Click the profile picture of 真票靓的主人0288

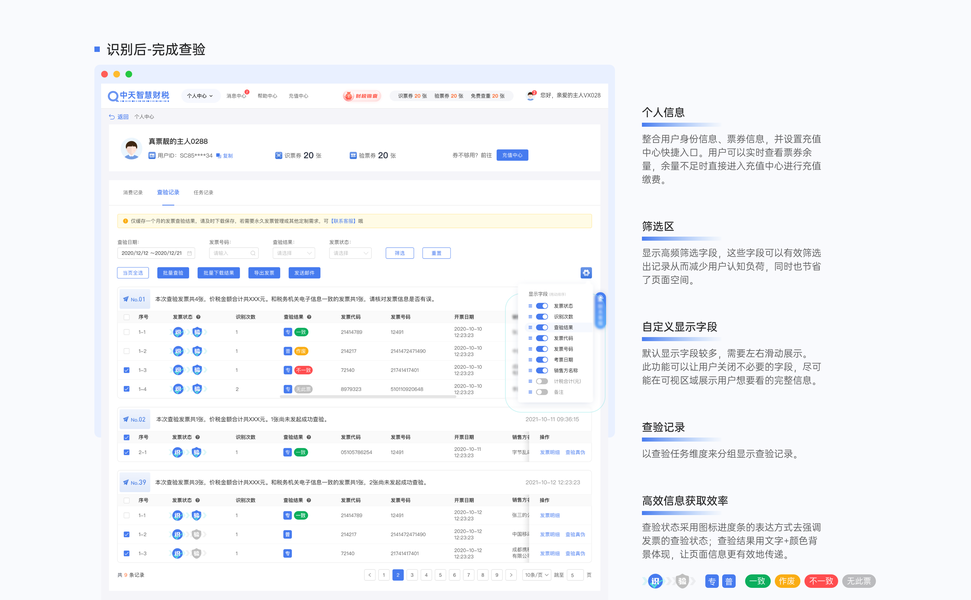[x=131, y=149]
